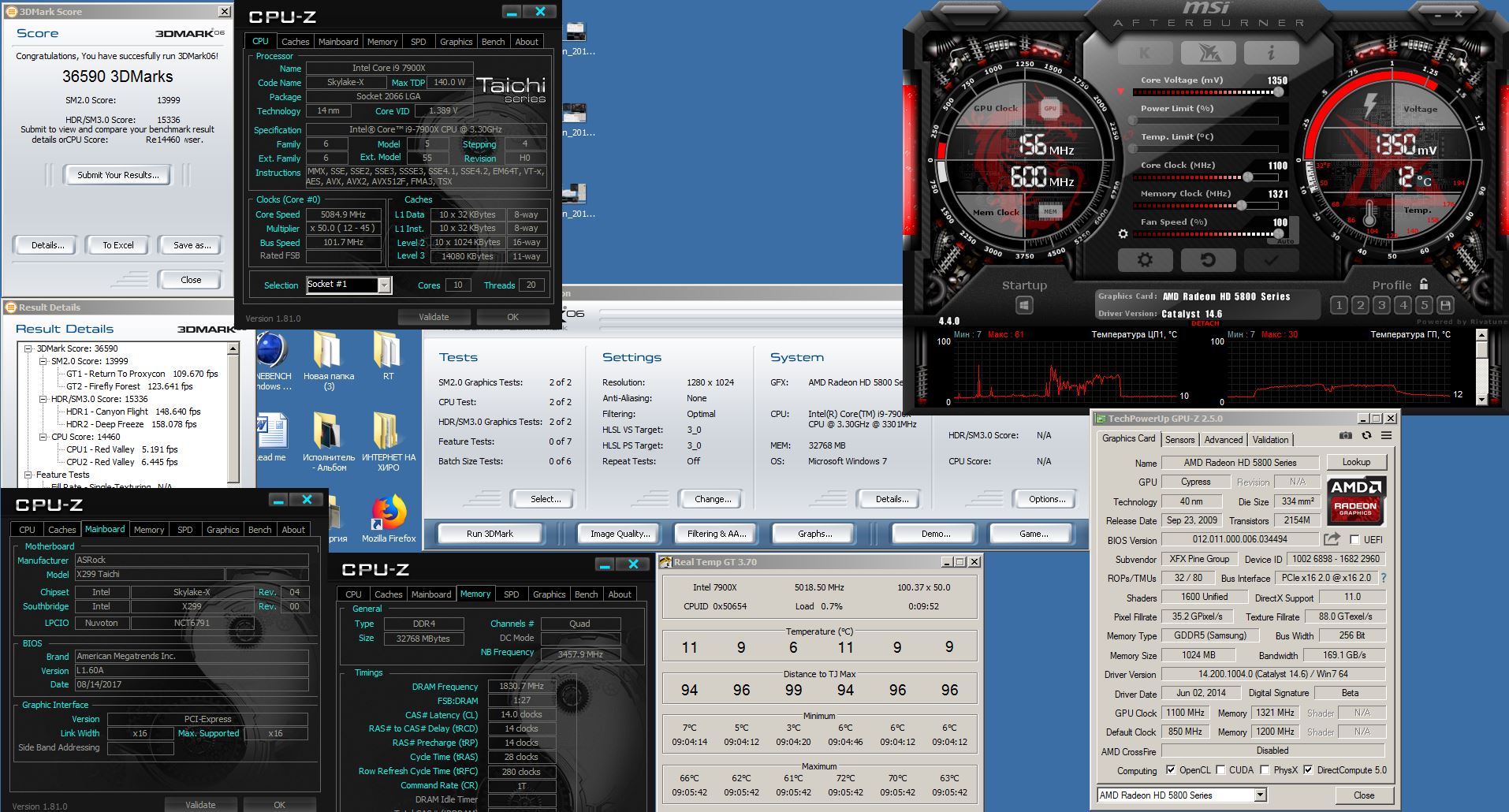Select Afterburner profile slot 5
Screen dimensions: 1509x812
tap(1424, 304)
